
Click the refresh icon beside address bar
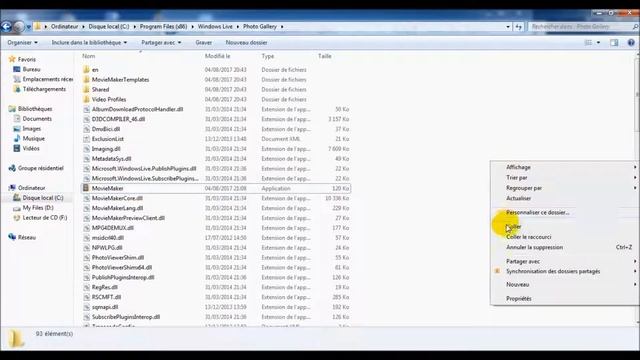pos(518,27)
